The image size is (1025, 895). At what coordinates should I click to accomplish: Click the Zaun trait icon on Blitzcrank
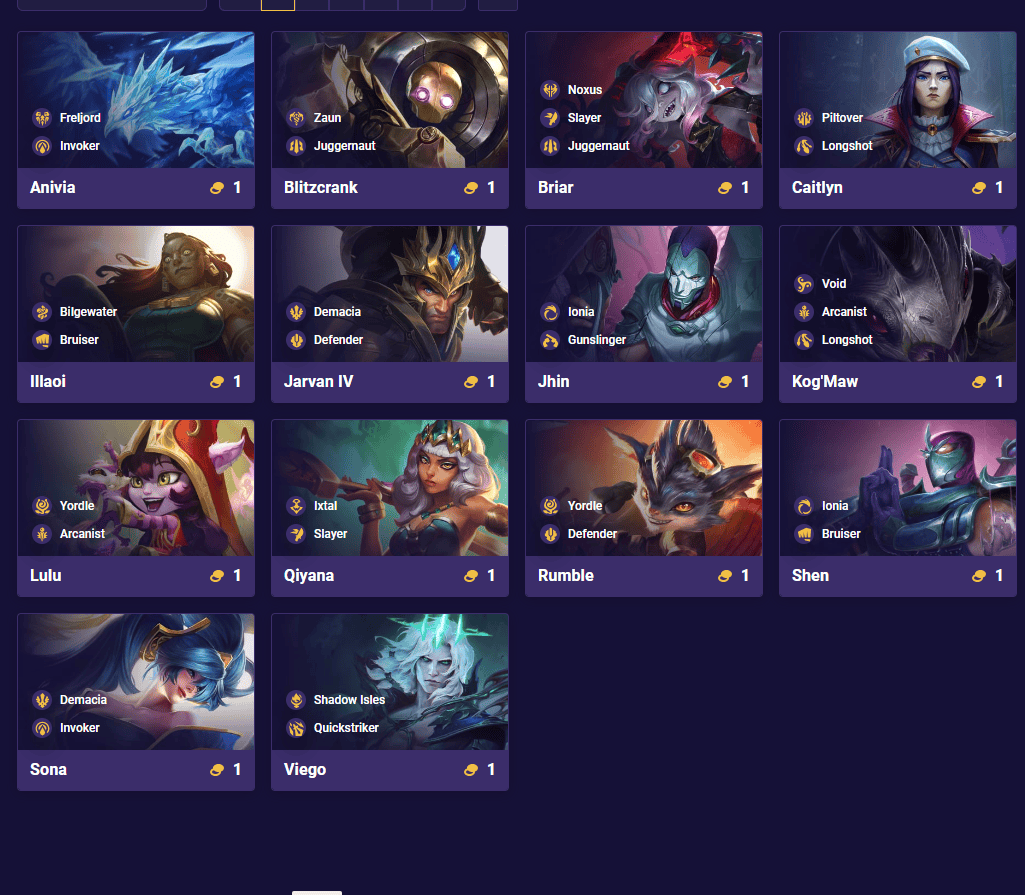[296, 118]
